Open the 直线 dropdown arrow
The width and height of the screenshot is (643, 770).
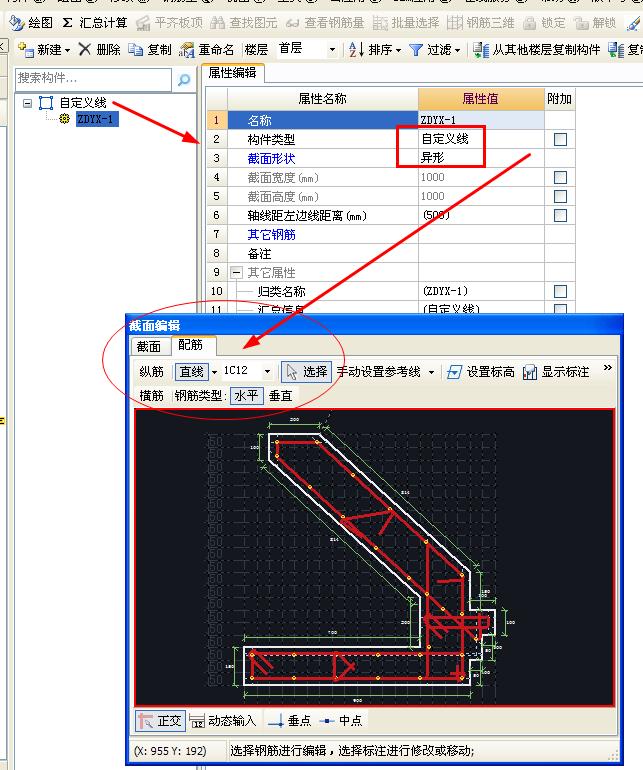pos(214,372)
